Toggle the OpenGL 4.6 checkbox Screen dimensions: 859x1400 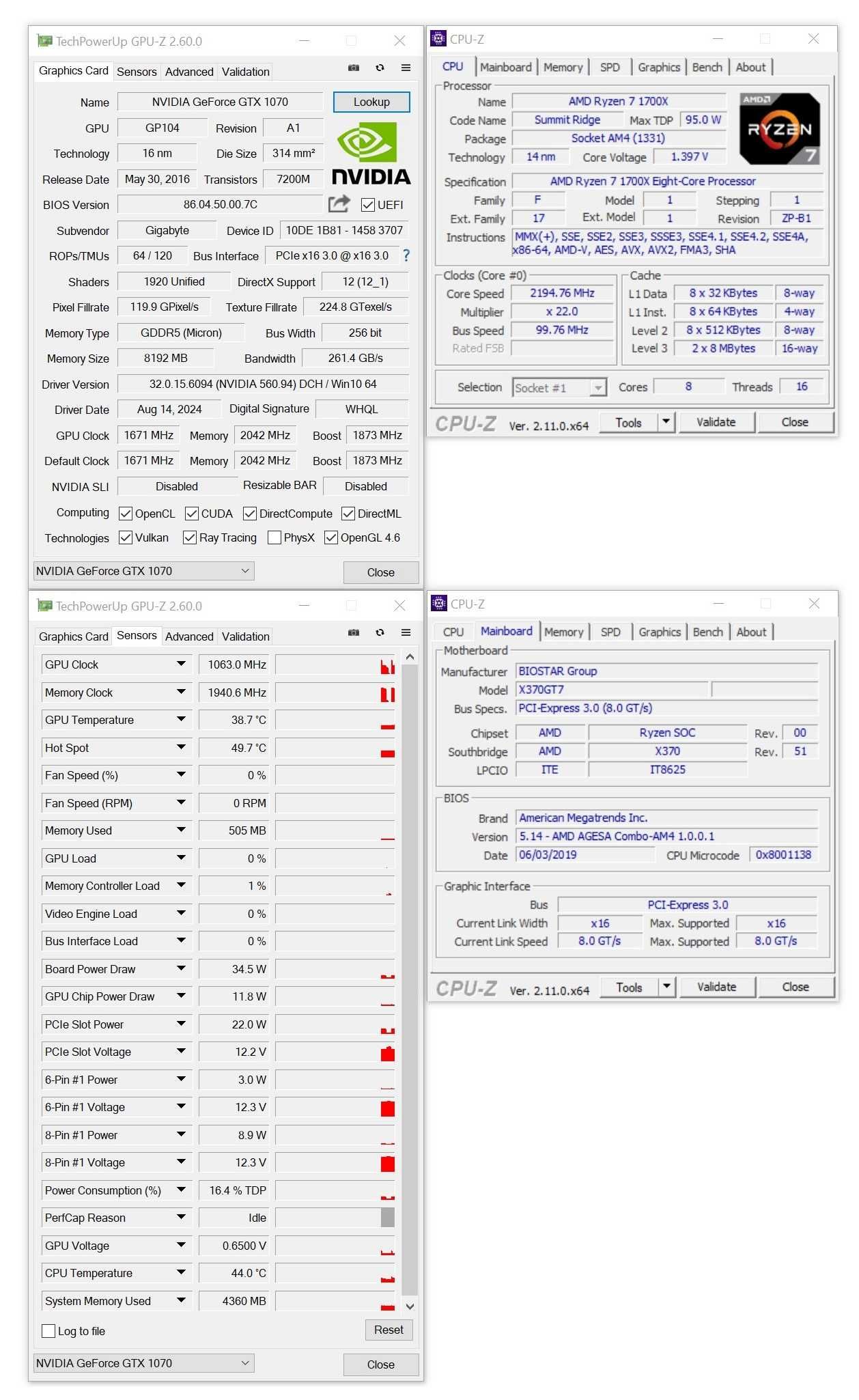pos(331,537)
